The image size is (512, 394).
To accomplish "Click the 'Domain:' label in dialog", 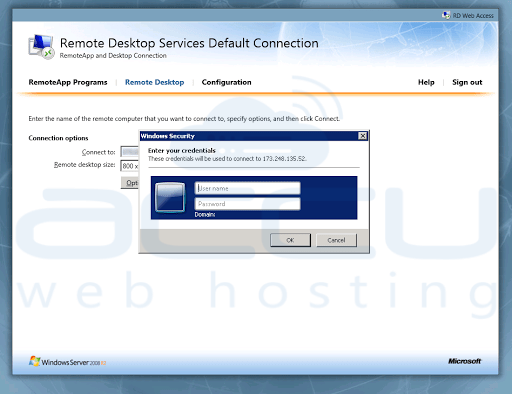I will click(x=205, y=215).
